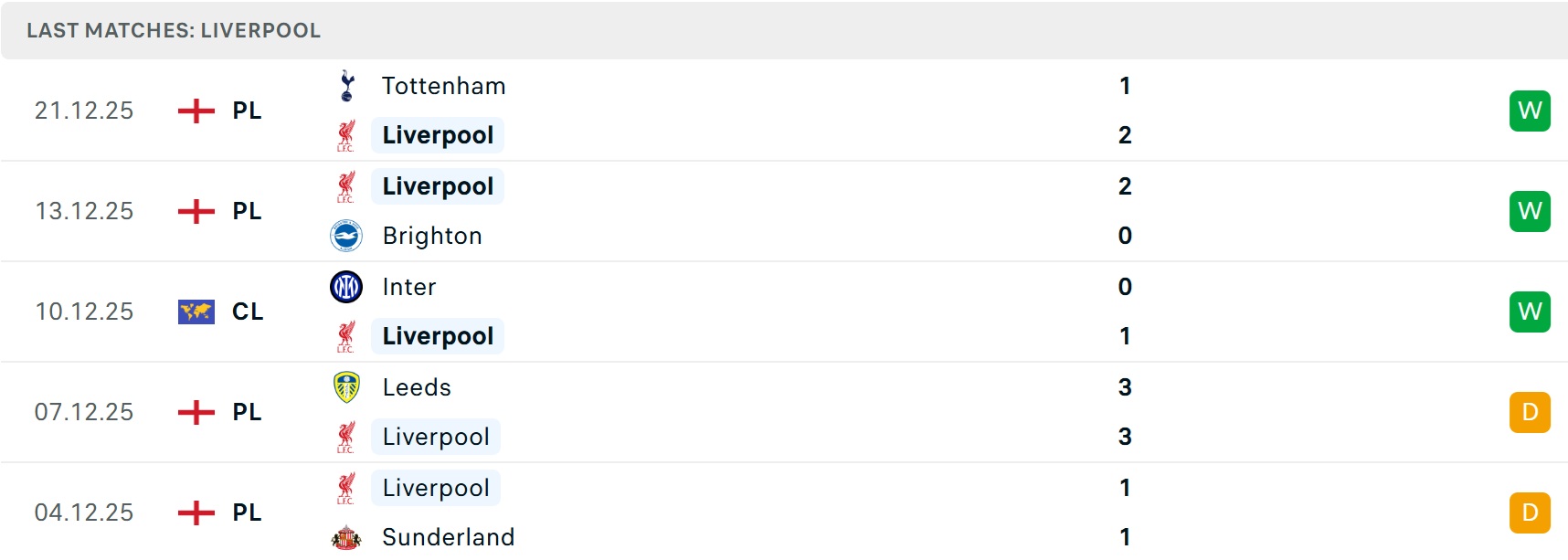Click the Tottenham club crest icon
Screen dimensions: 1568x560
346,86
